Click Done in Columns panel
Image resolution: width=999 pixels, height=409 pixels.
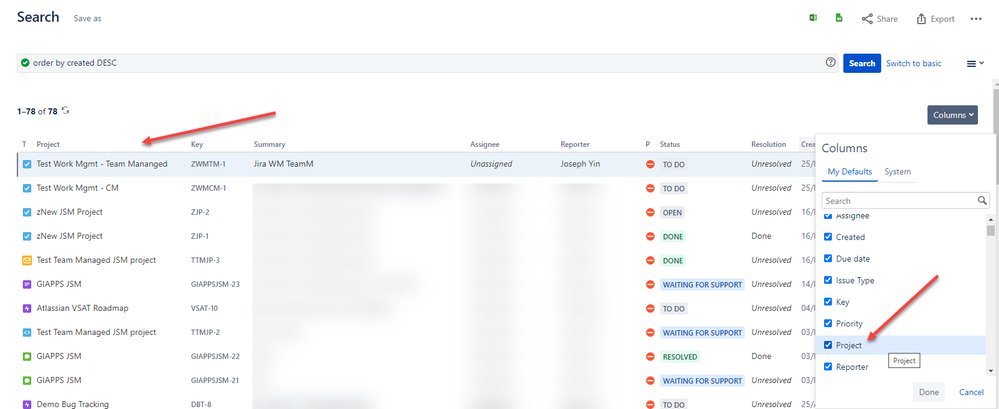click(929, 392)
